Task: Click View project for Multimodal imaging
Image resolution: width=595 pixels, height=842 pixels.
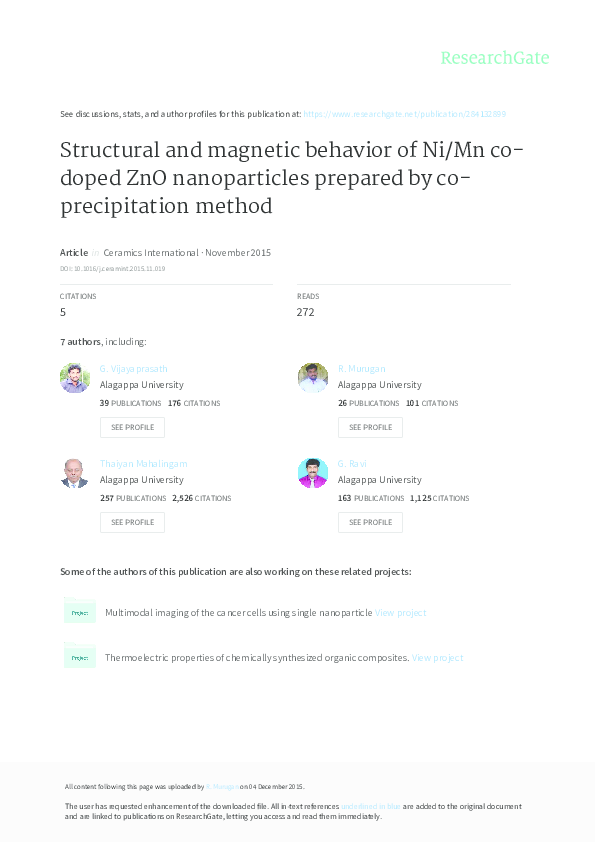Action: click(400, 611)
